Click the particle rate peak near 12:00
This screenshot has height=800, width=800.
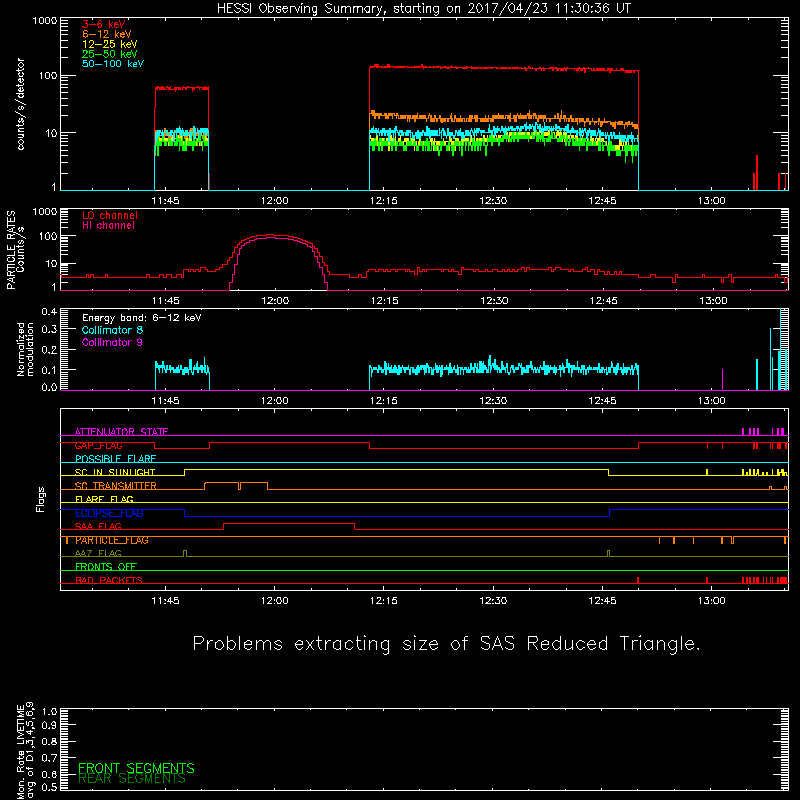click(272, 236)
